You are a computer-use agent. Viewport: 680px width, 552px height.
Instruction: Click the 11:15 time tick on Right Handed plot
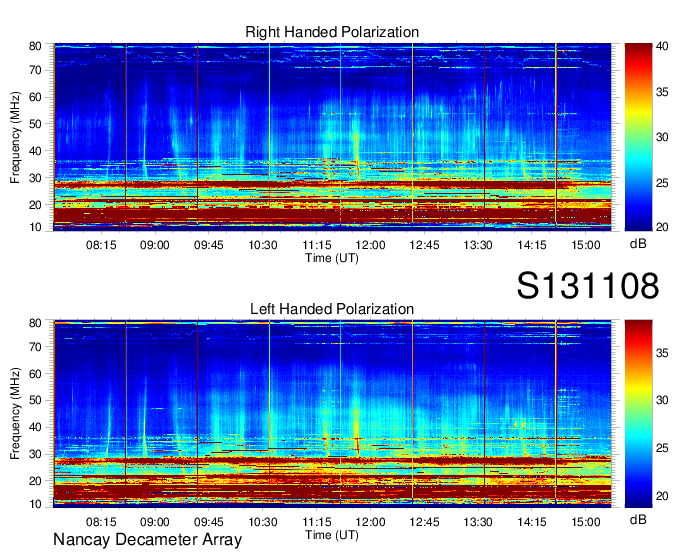tap(317, 245)
